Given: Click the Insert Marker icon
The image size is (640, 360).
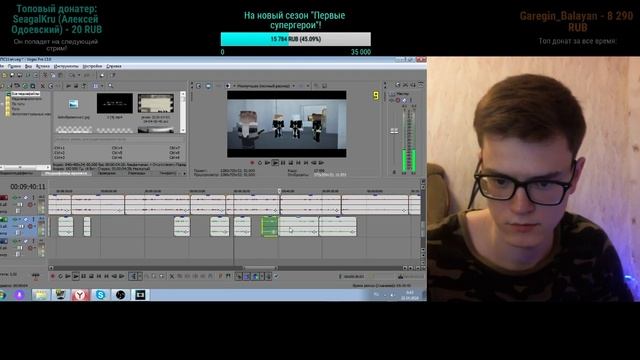Looking at the screenshot, I should (220, 276).
